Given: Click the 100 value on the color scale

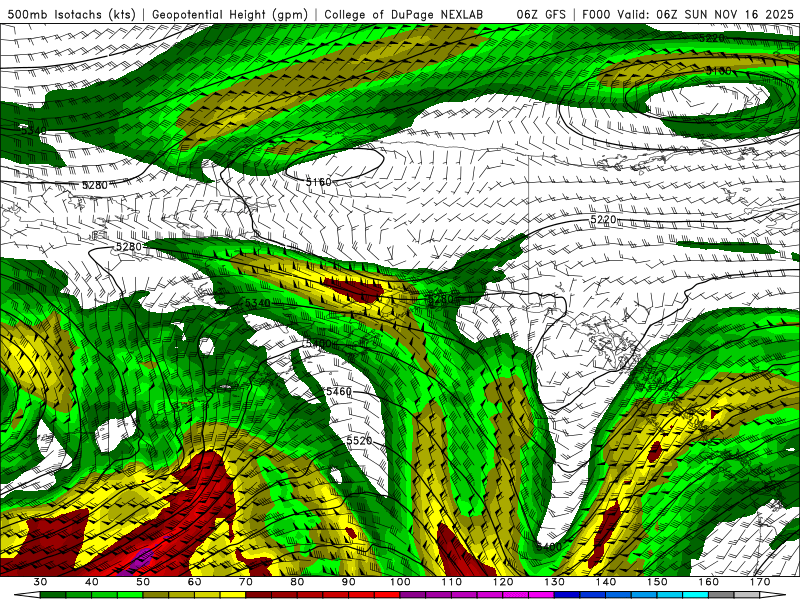Looking at the screenshot, I should pyautogui.click(x=400, y=582).
